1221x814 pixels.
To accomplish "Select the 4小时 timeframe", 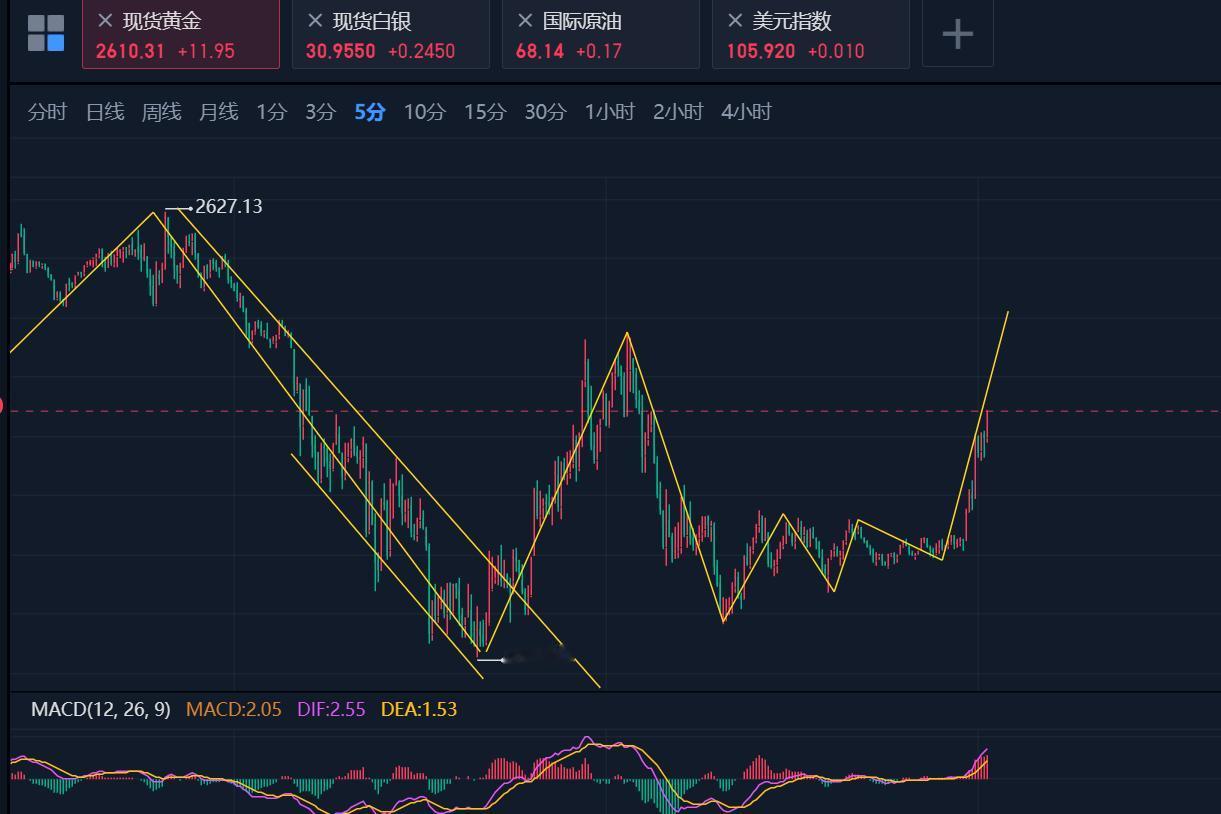I will tap(746, 112).
